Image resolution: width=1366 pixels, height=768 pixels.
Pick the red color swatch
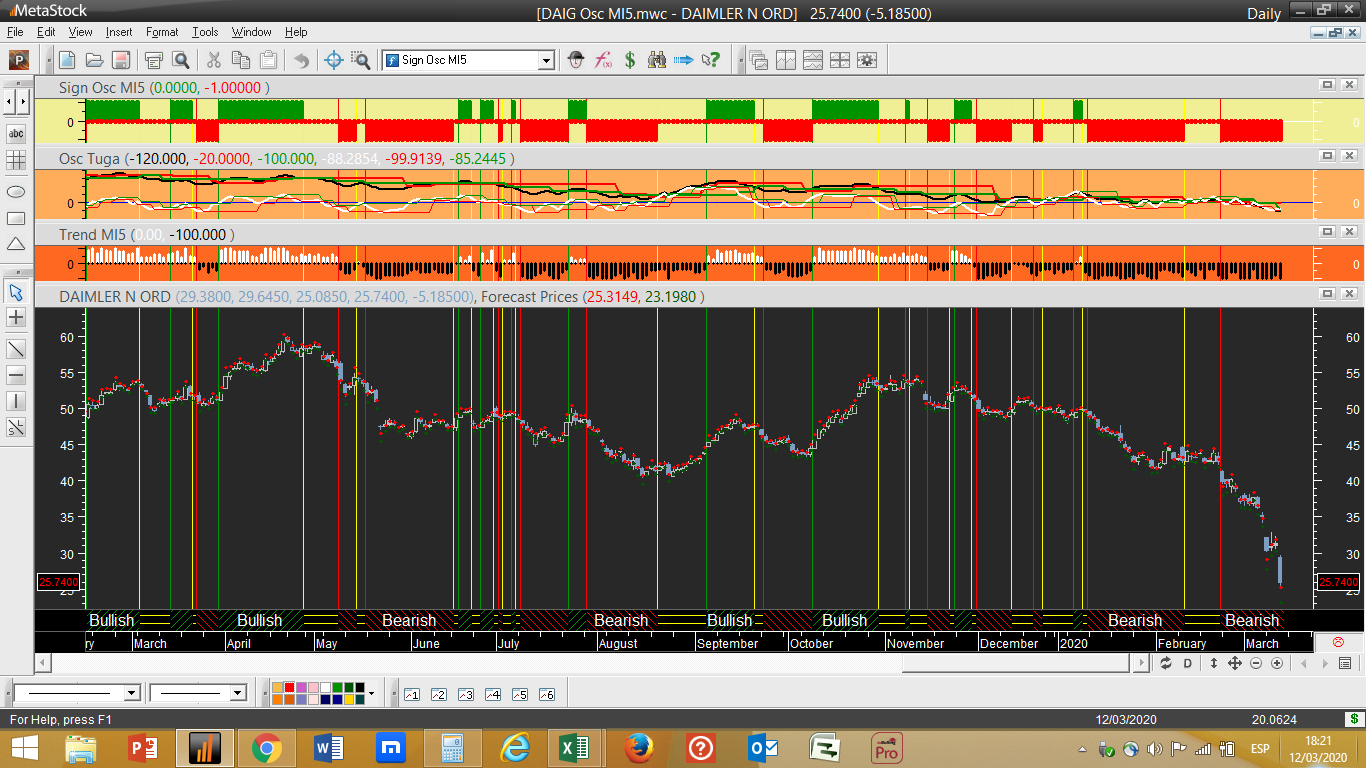(x=289, y=687)
